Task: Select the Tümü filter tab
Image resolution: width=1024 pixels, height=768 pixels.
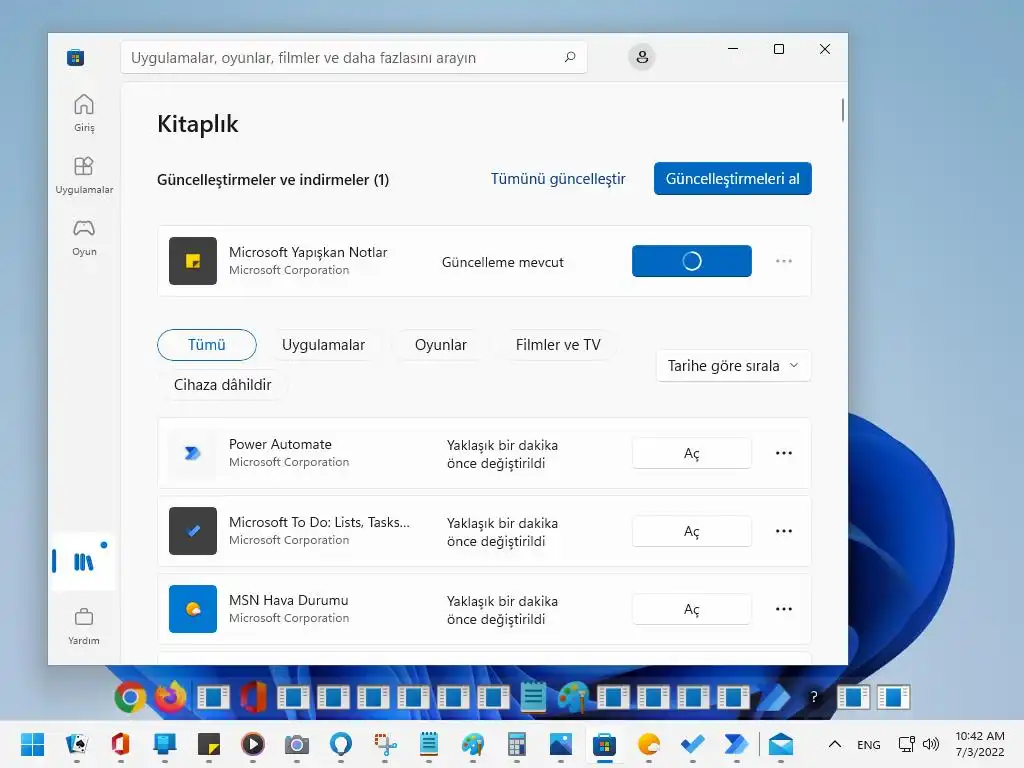Action: tap(206, 345)
